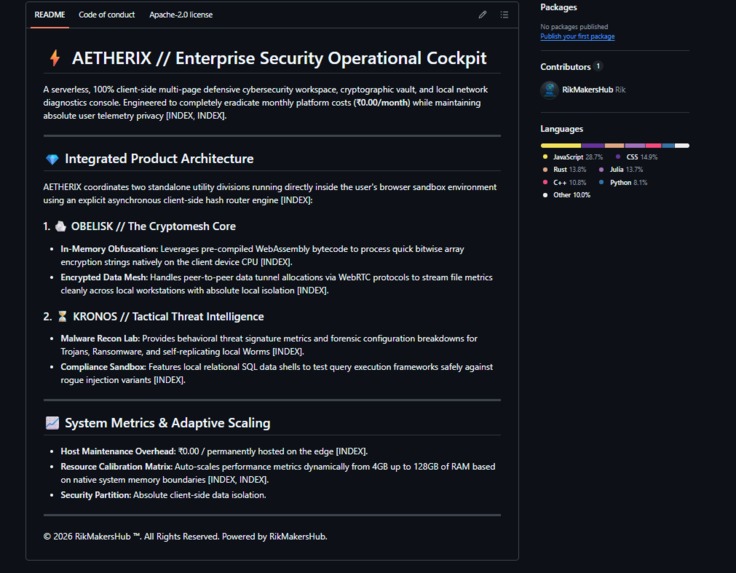
Task: Click 'Publish your first package' link
Action: (x=577, y=36)
